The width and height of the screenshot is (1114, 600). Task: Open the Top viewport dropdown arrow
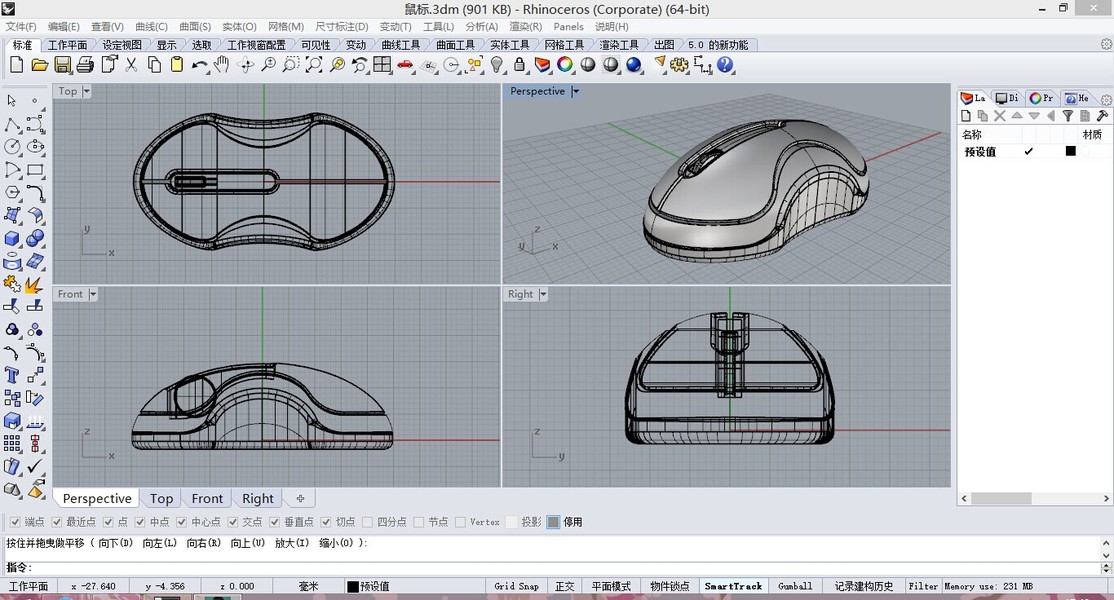(86, 91)
